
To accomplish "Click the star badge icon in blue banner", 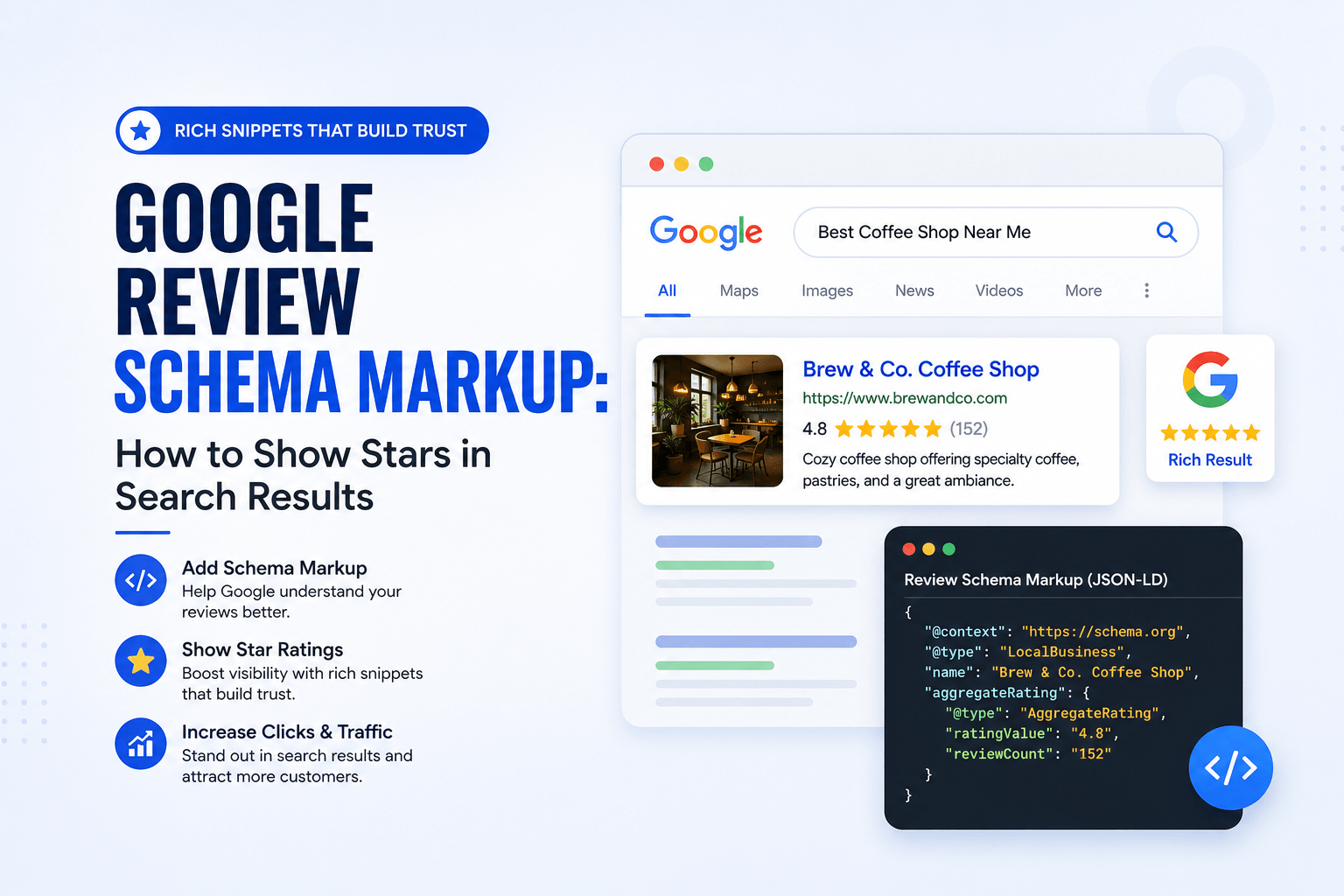I will point(140,130).
